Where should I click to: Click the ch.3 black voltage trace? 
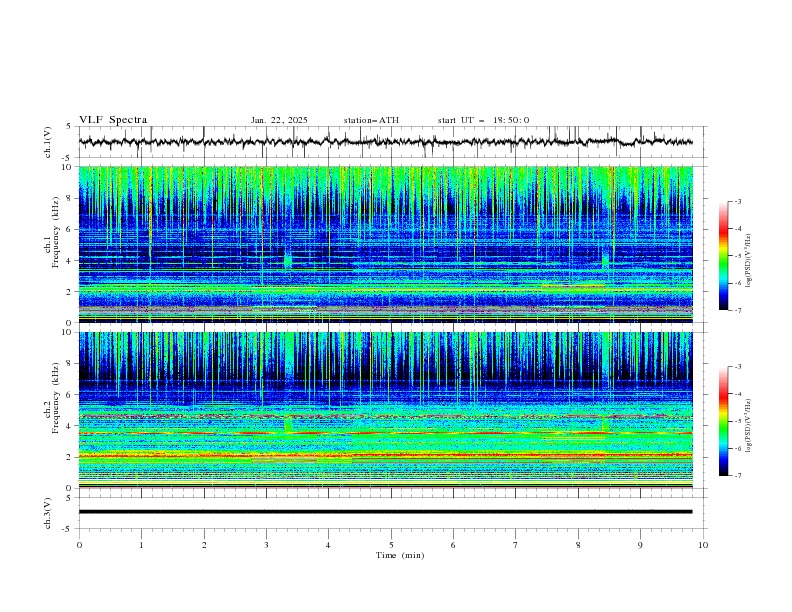[385, 512]
